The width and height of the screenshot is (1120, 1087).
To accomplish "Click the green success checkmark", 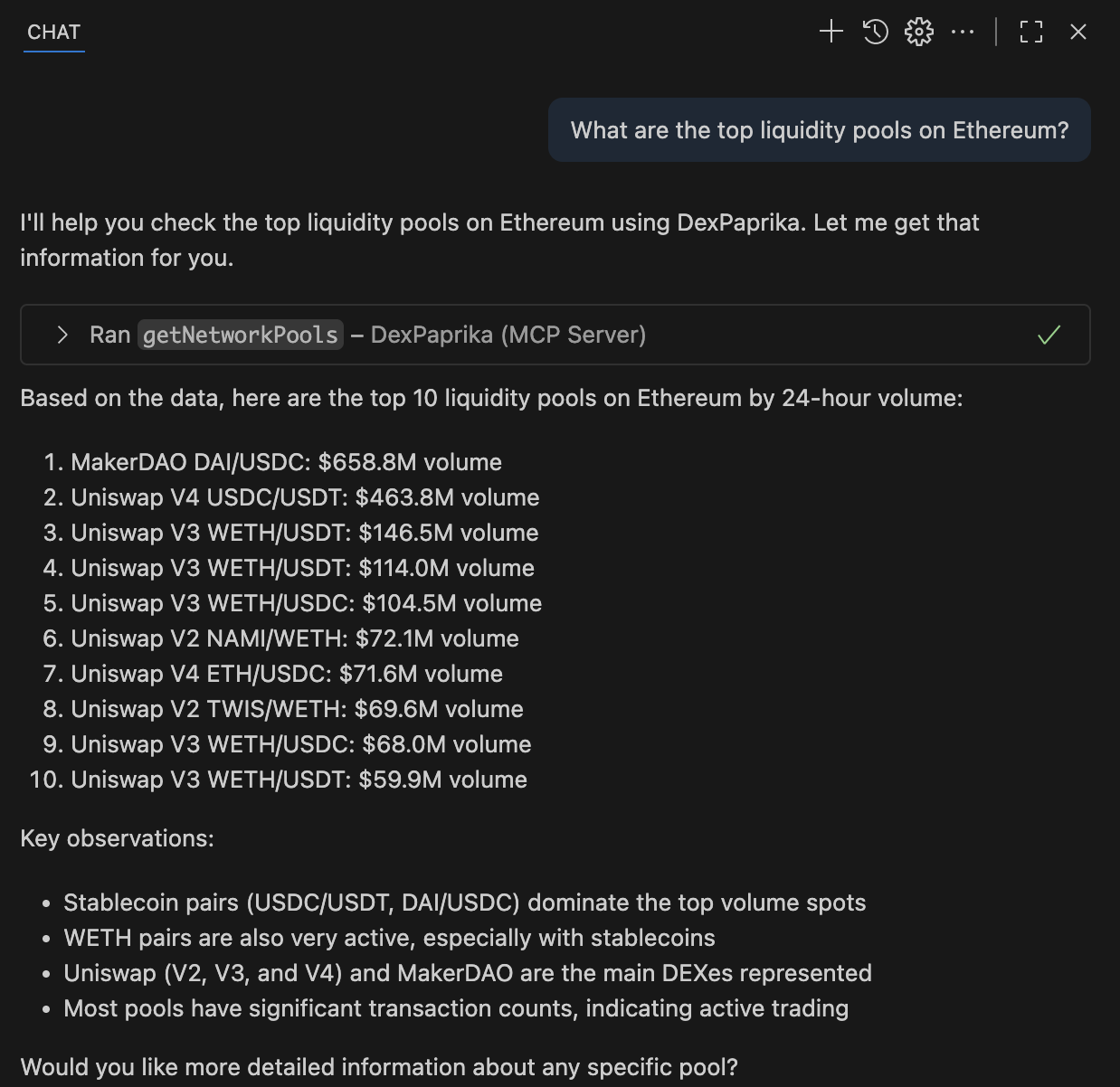I will [1048, 335].
